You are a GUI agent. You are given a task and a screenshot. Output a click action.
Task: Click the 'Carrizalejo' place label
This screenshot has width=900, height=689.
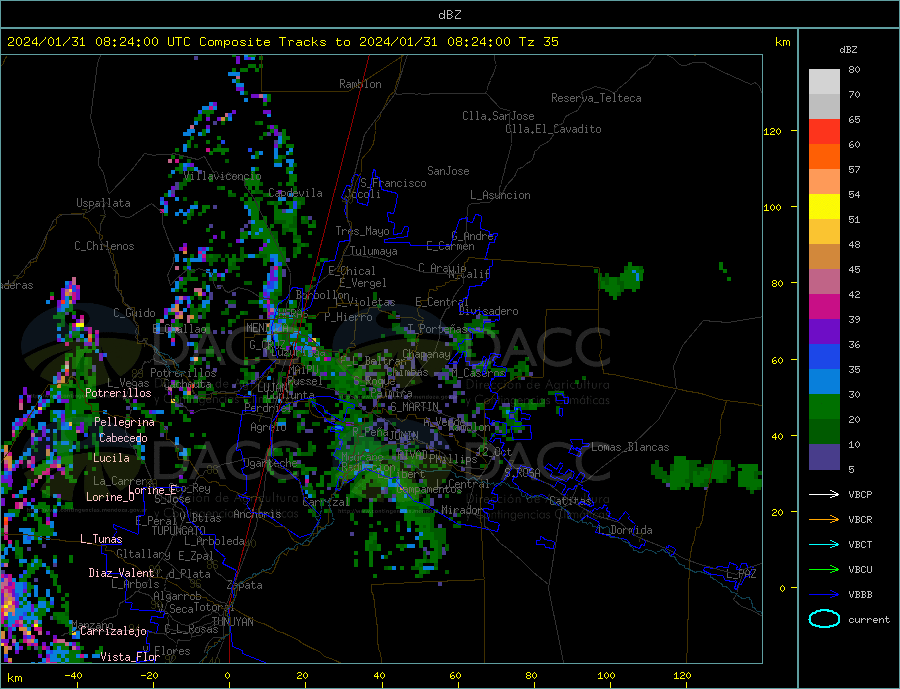(113, 631)
